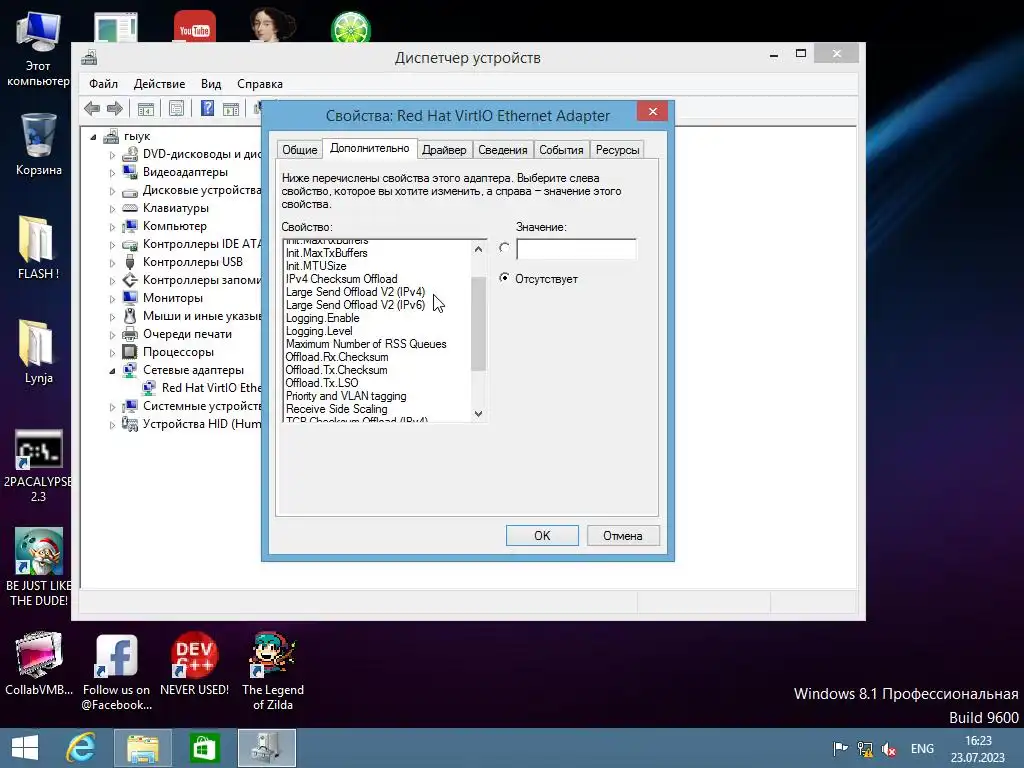Open File Explorer from the taskbar
The image size is (1024, 768).
[142, 748]
